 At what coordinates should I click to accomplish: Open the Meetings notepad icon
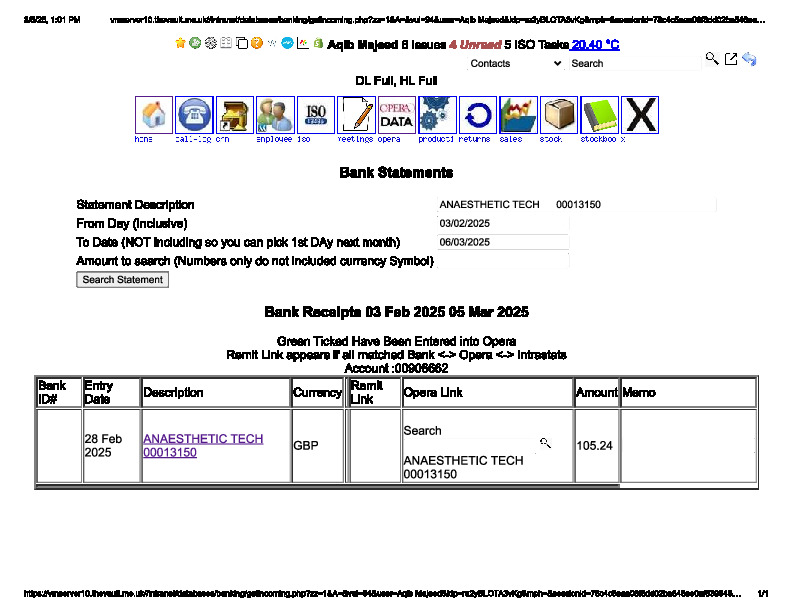point(356,115)
